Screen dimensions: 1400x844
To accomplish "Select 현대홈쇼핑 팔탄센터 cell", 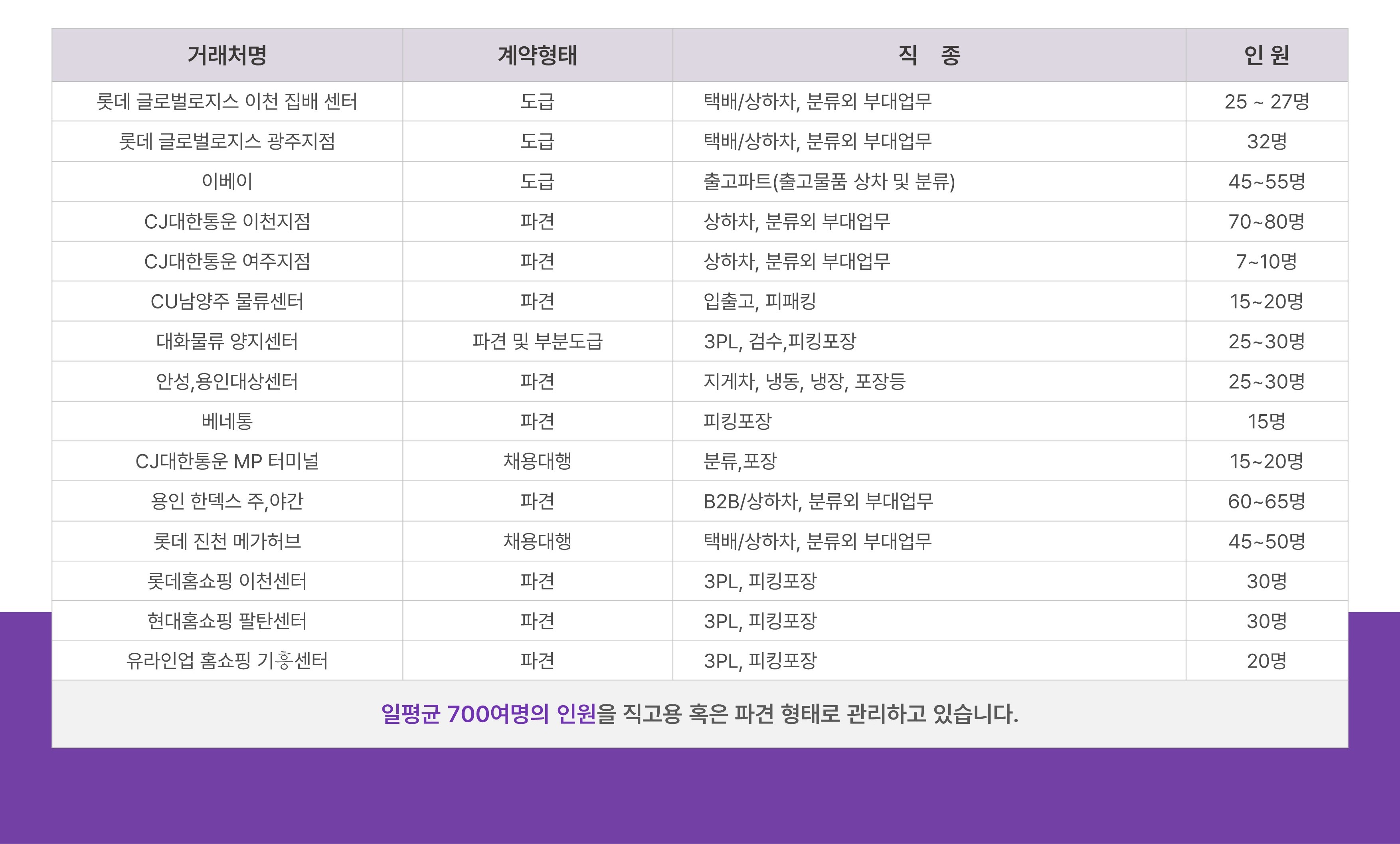I will click(227, 621).
